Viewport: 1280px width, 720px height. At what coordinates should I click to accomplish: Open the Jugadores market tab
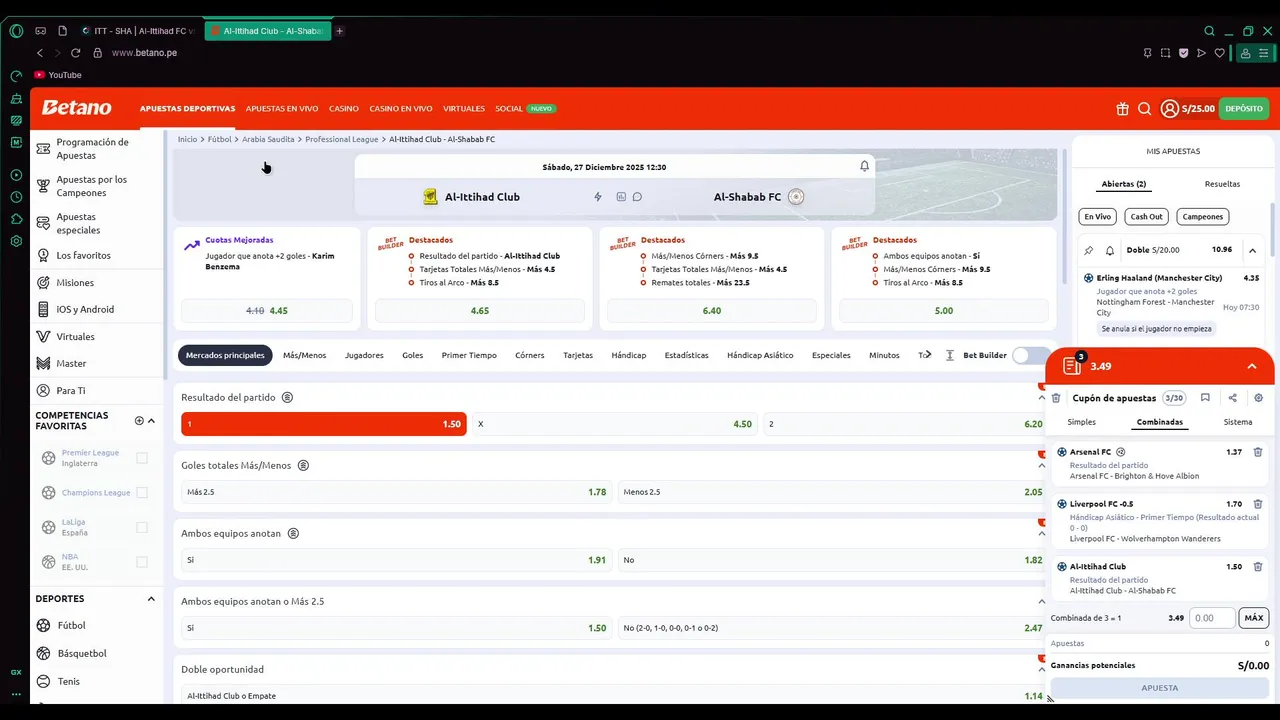(x=364, y=355)
